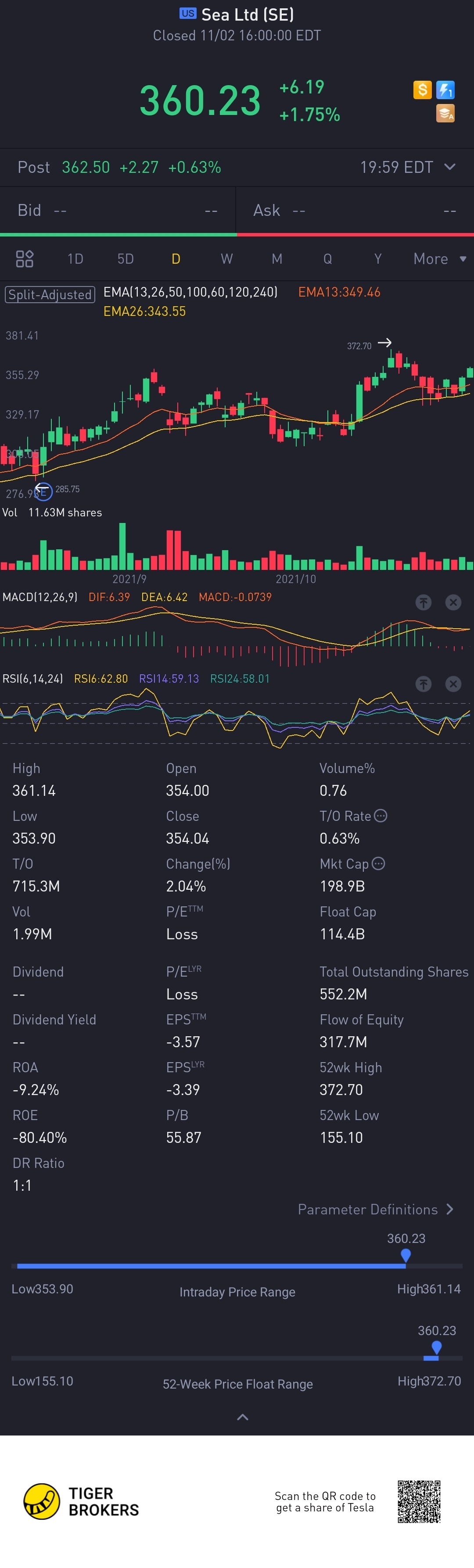This screenshot has width=474, height=1568.
Task: Tap the P/B value 55.87
Action: 183,1138
